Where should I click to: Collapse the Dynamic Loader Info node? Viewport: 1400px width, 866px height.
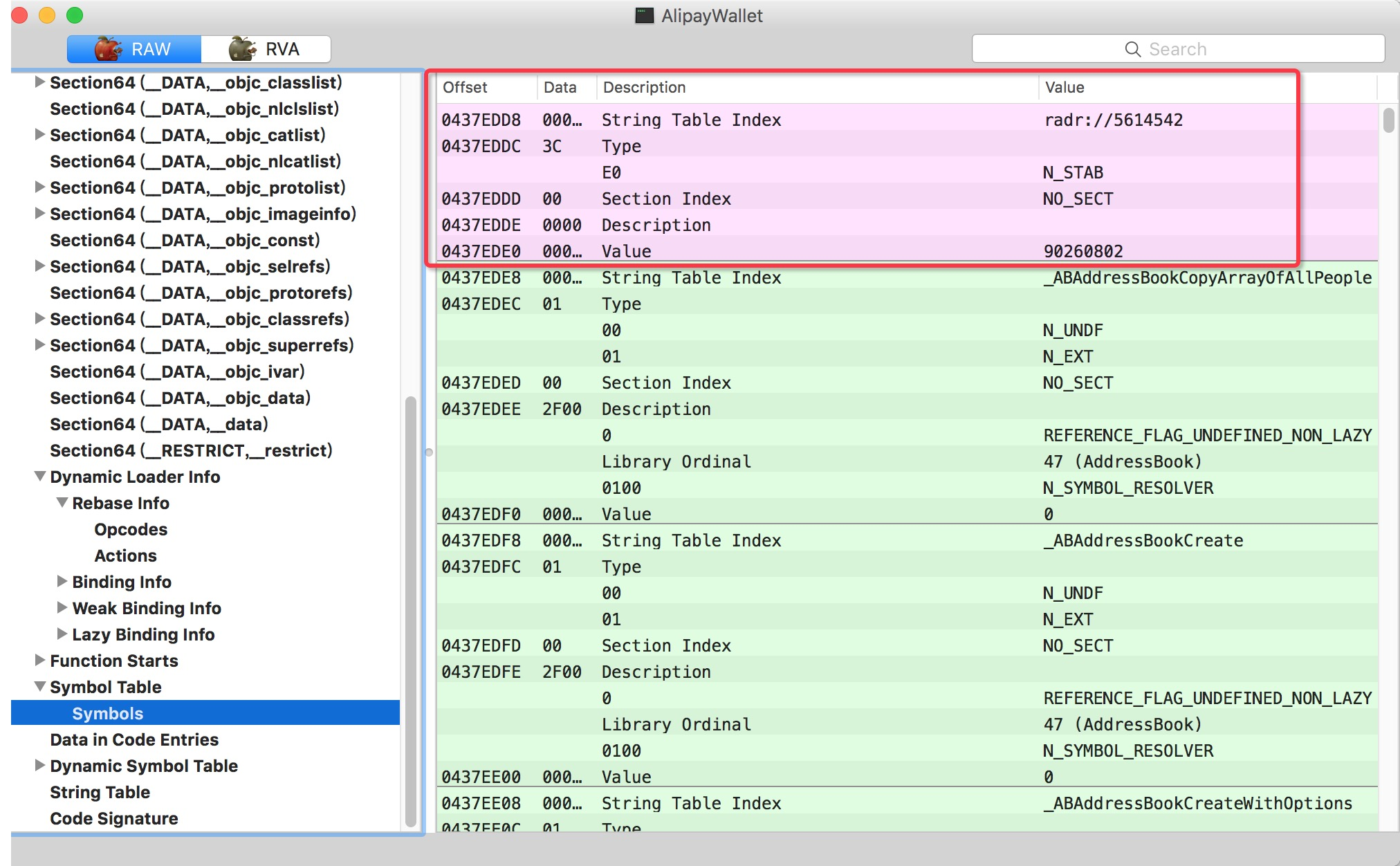[x=40, y=477]
